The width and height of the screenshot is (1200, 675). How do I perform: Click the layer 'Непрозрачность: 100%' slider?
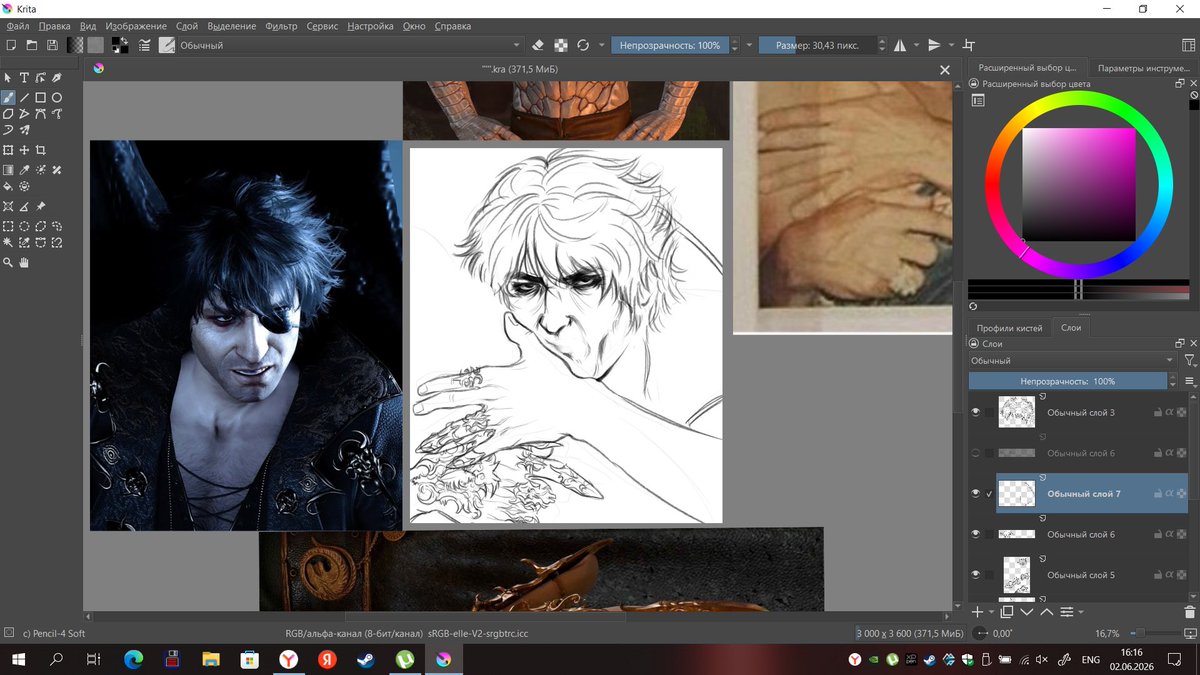(1067, 381)
